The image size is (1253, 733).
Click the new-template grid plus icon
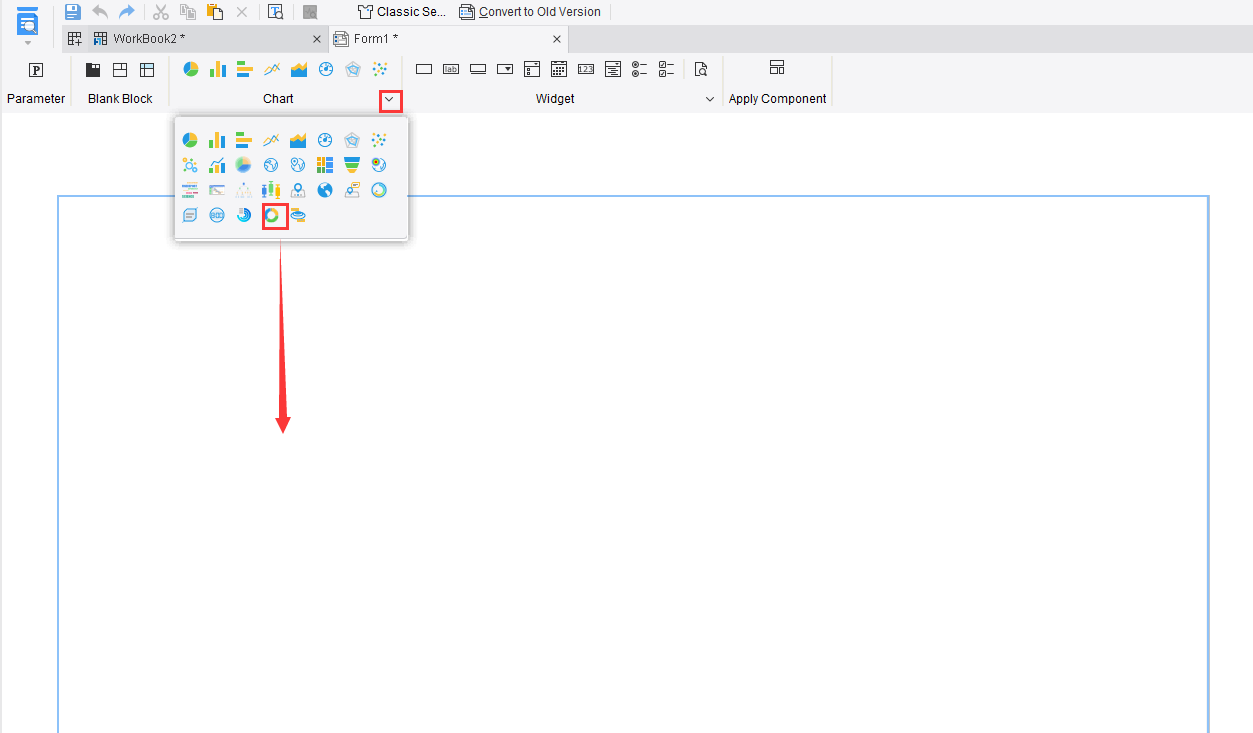point(75,39)
